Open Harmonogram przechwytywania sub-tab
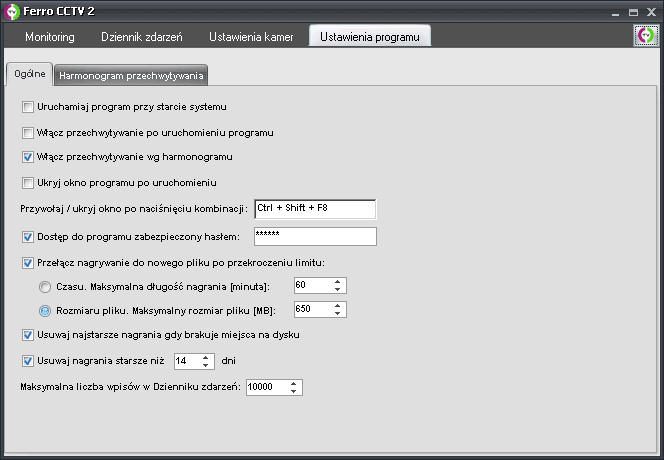The width and height of the screenshot is (664, 460). [x=131, y=75]
